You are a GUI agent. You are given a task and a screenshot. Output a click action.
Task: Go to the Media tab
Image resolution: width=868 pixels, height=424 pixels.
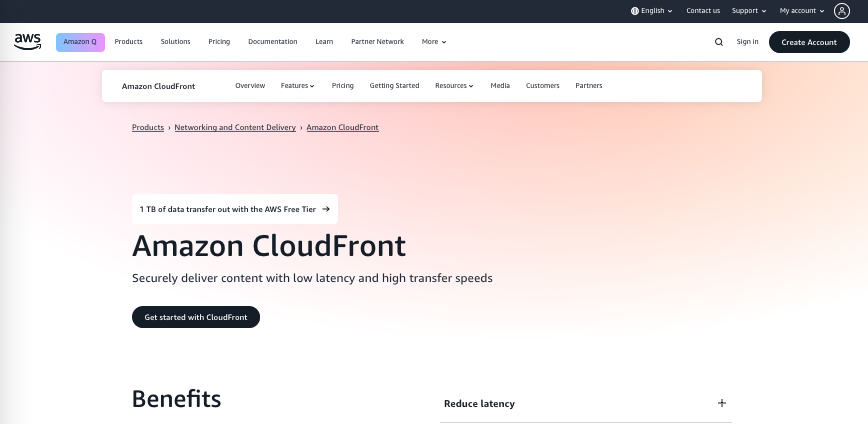500,86
